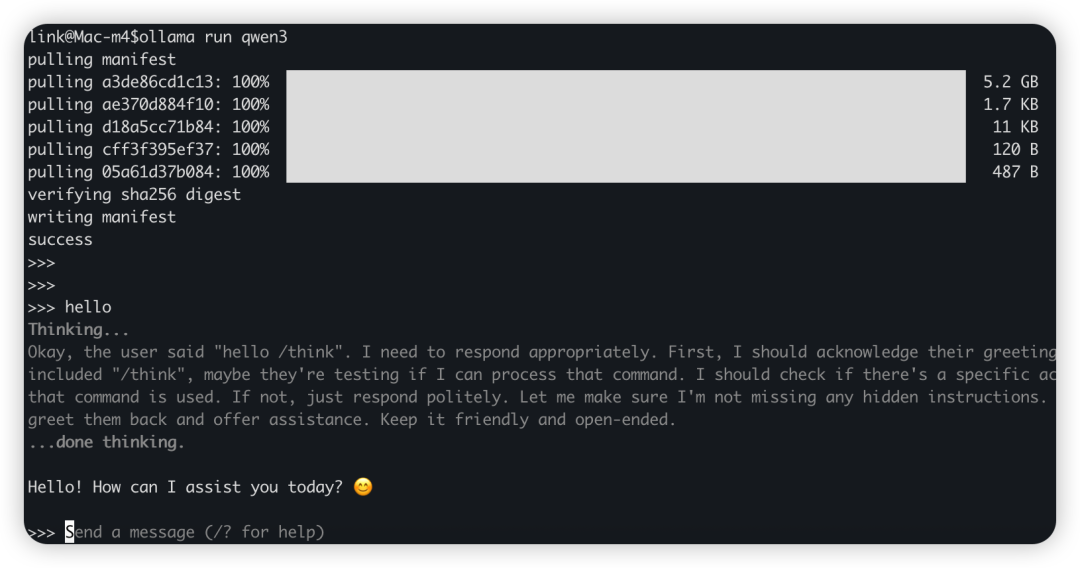Click the smiling emoji after the greeting

tap(363, 487)
